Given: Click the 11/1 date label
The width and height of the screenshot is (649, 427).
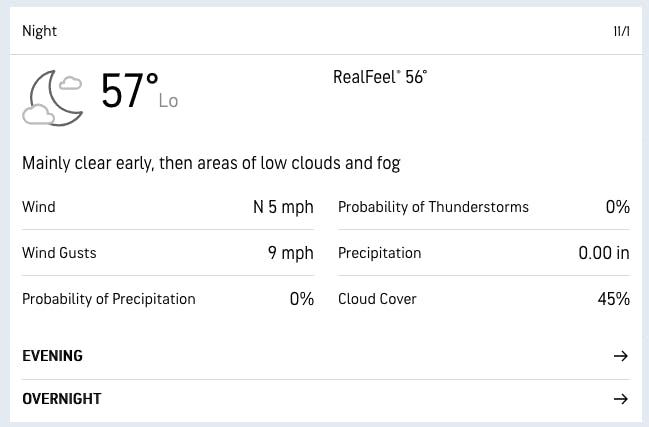Looking at the screenshot, I should [x=621, y=31].
